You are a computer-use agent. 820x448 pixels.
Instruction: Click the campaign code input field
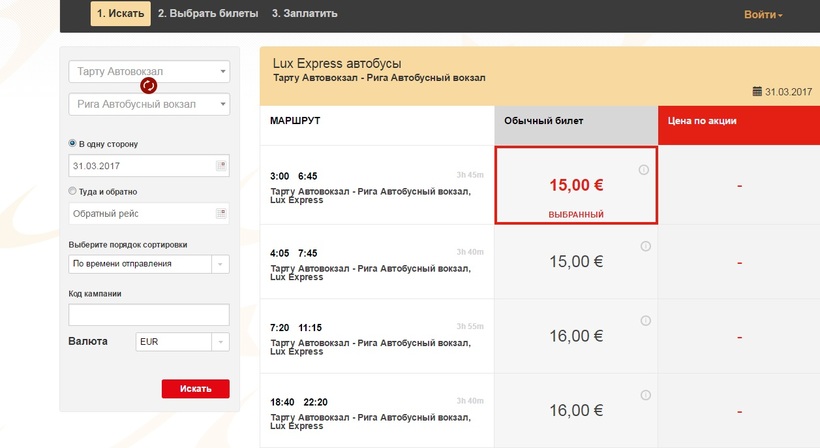(x=149, y=315)
